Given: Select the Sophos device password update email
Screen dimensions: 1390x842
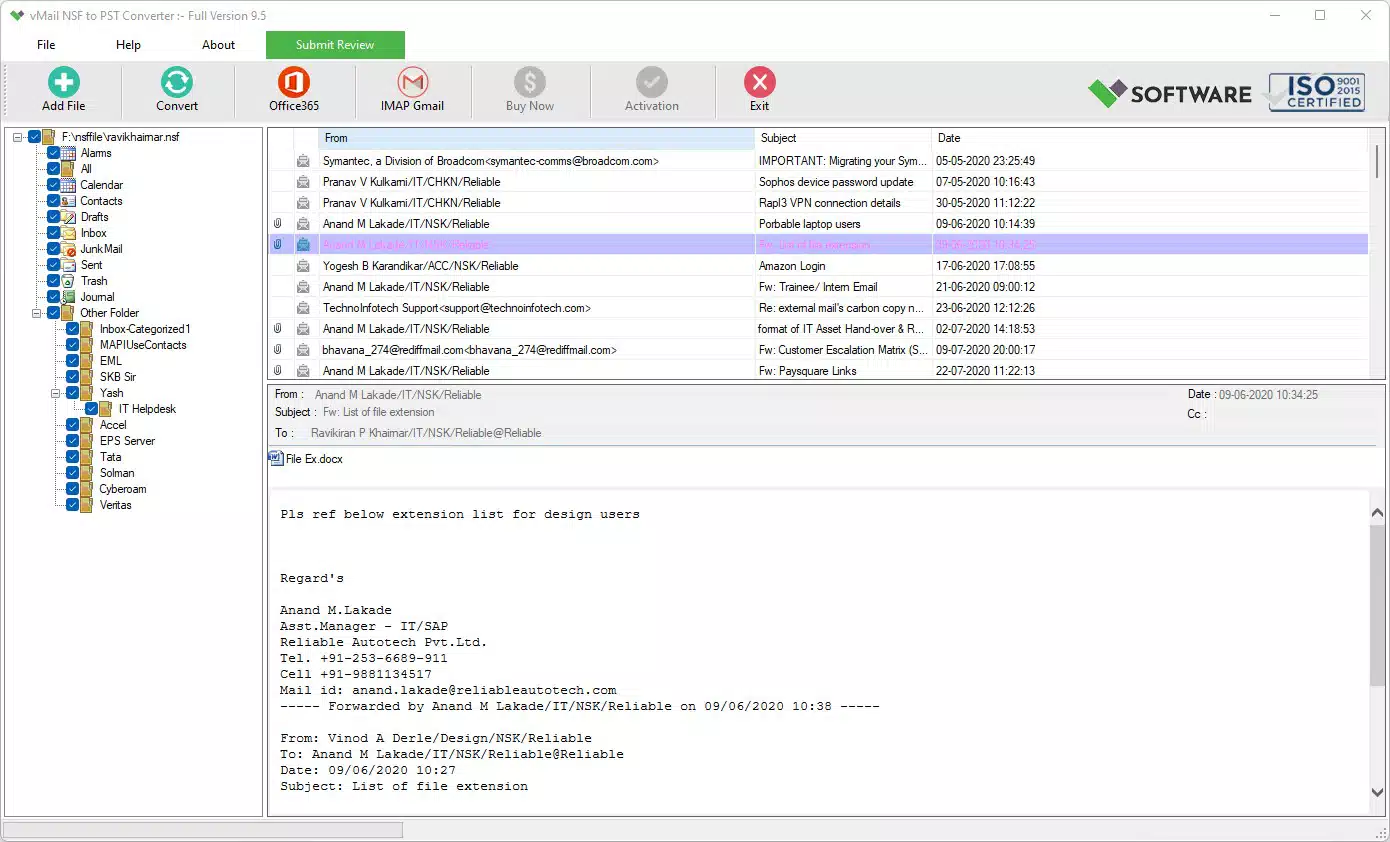Looking at the screenshot, I should coord(818,182).
